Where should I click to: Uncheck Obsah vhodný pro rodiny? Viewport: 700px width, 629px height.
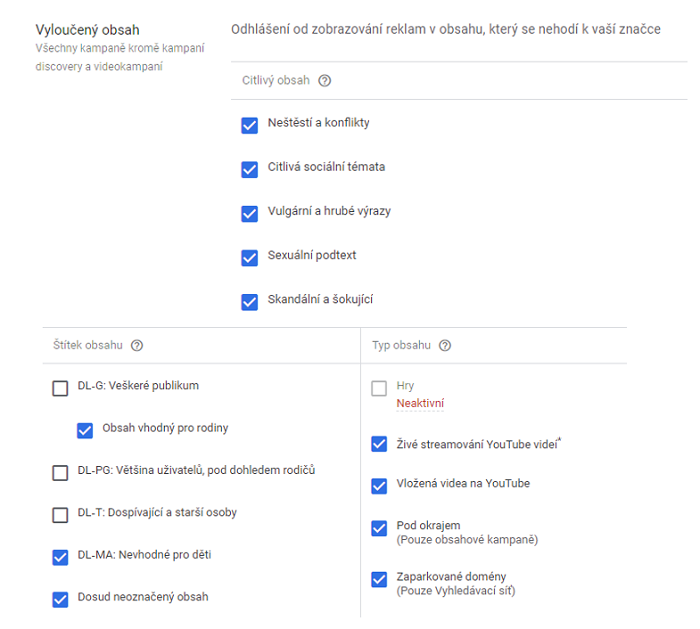coord(85,430)
